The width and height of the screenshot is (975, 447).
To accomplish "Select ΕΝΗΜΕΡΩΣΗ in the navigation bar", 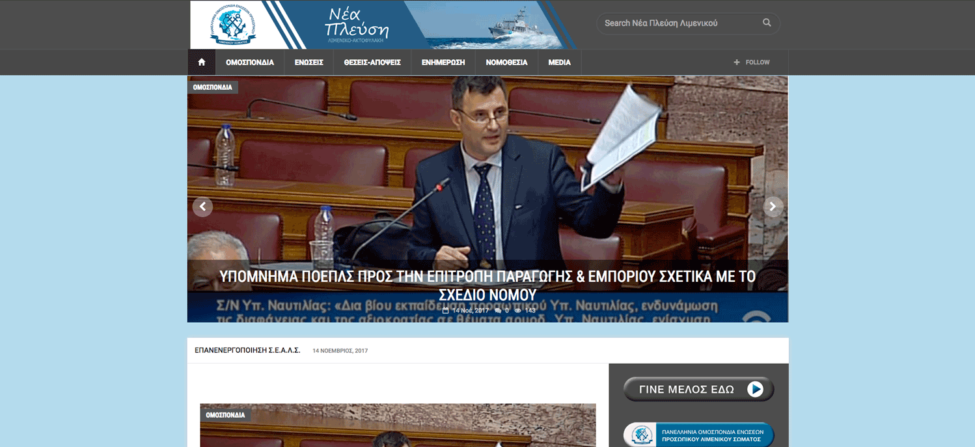I will pos(443,62).
